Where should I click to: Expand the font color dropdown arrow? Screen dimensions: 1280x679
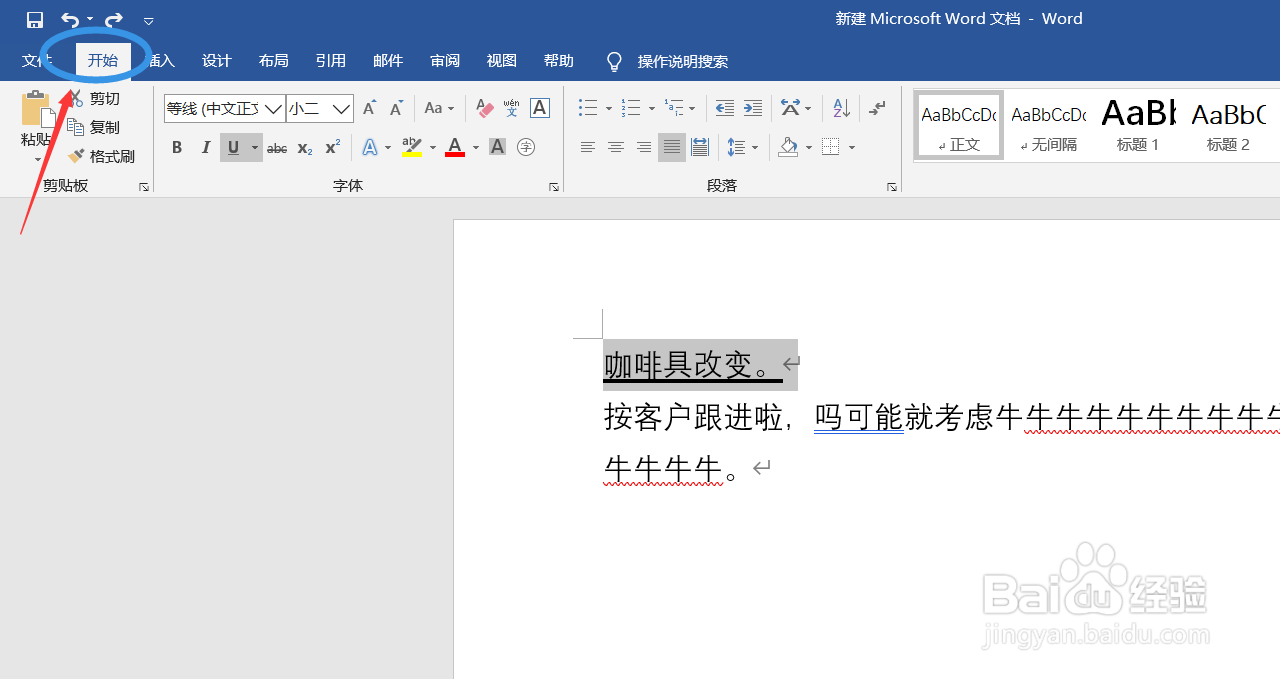click(475, 147)
